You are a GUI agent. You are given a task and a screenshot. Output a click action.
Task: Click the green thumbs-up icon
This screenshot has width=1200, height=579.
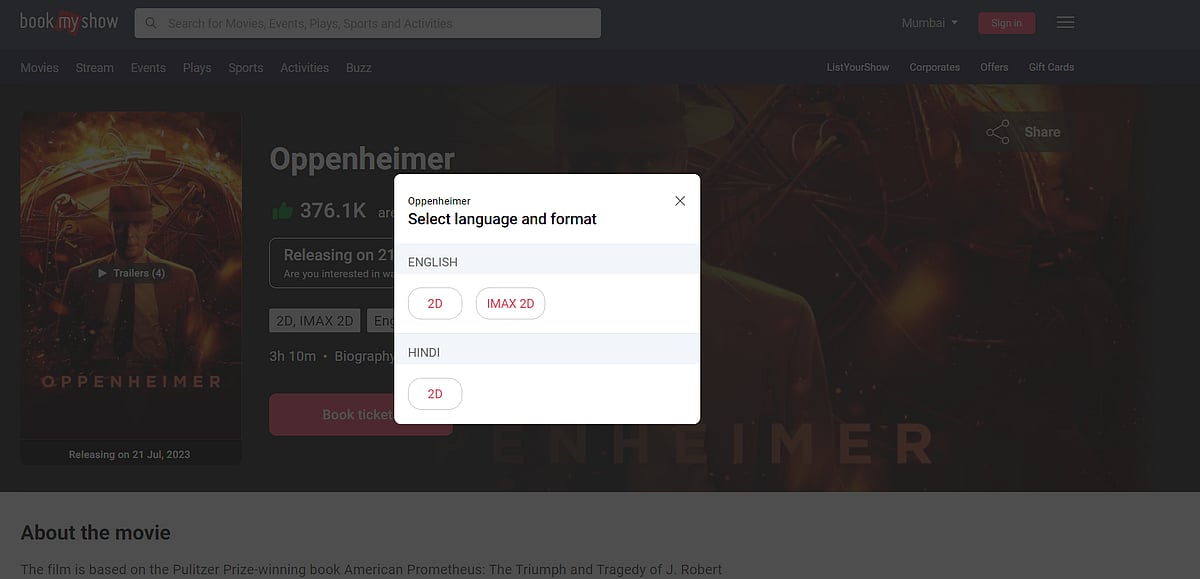(x=282, y=210)
